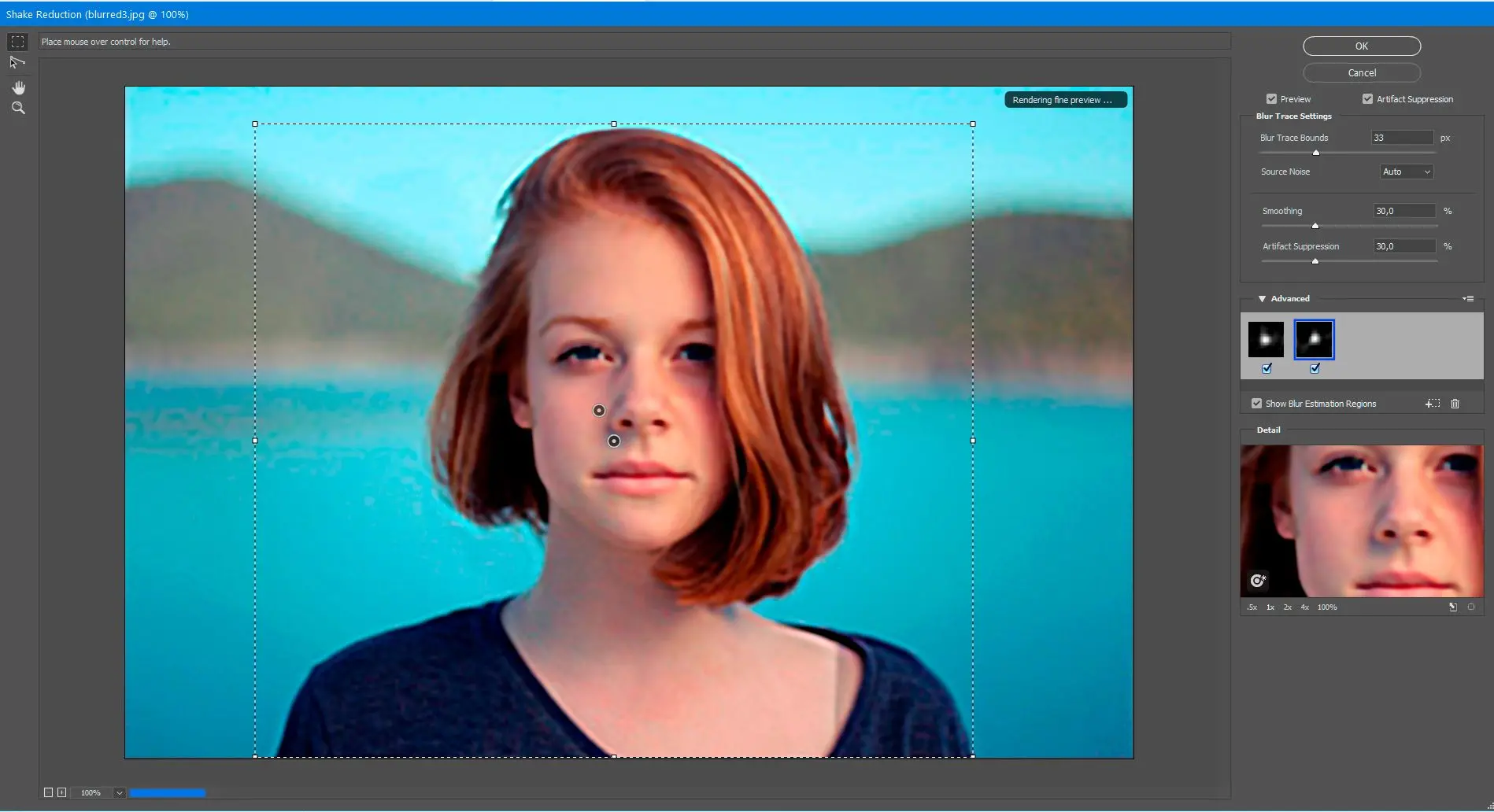1494x812 pixels.
Task: Uncheck the second blur trace checkbox
Action: pyautogui.click(x=1315, y=368)
